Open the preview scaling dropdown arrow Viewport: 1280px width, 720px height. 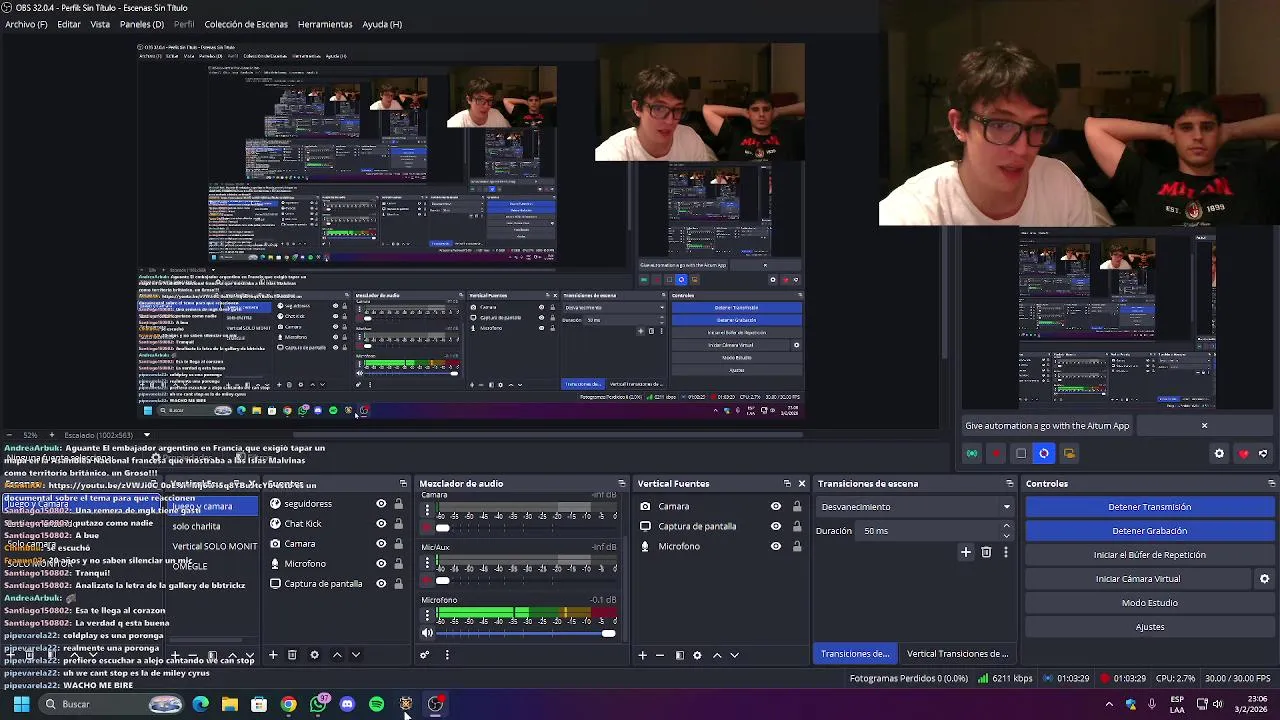click(x=146, y=435)
